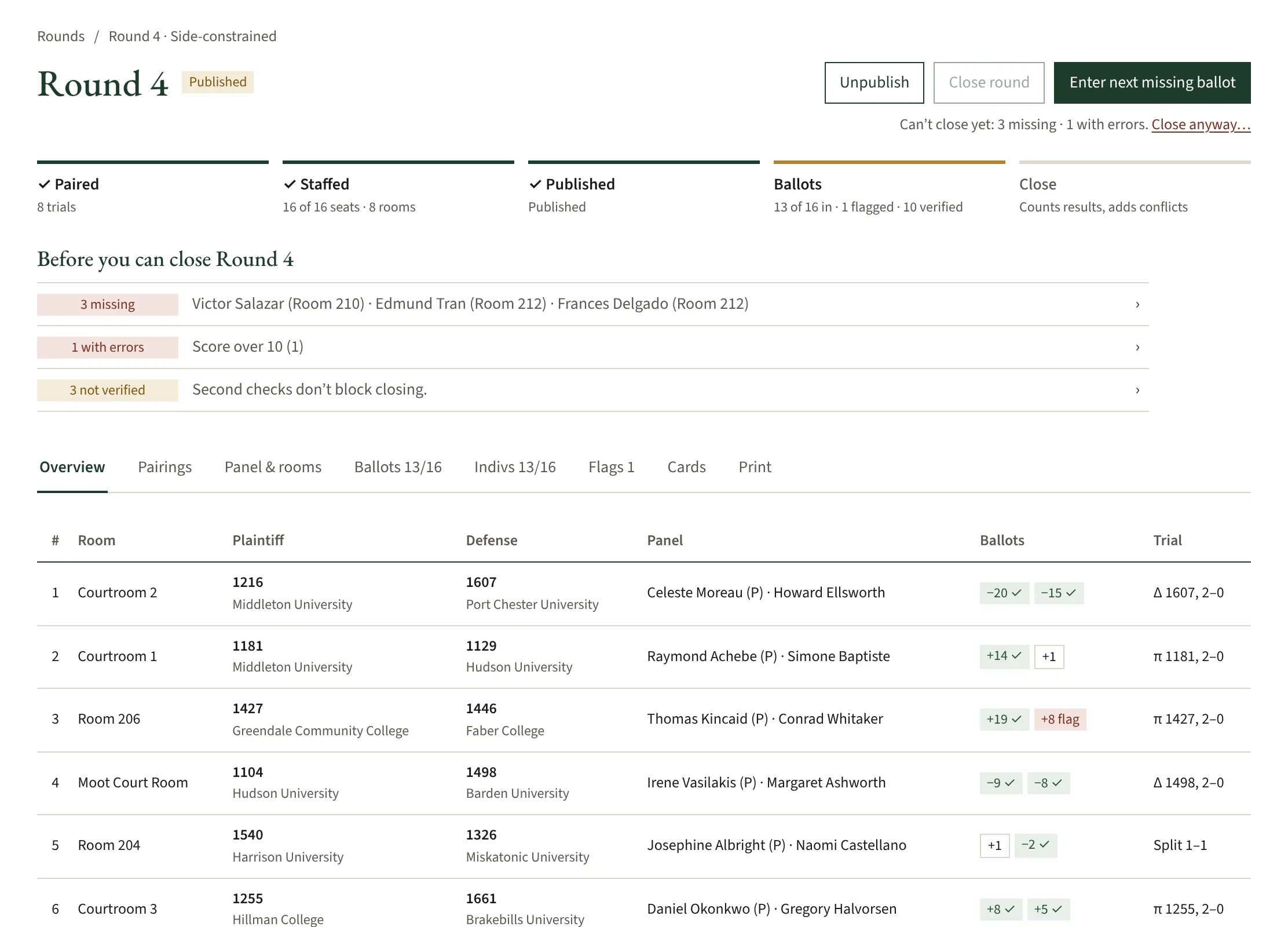Screen dimensions: 1288x927
Task: Click the 3 not verified badge
Action: (x=108, y=390)
